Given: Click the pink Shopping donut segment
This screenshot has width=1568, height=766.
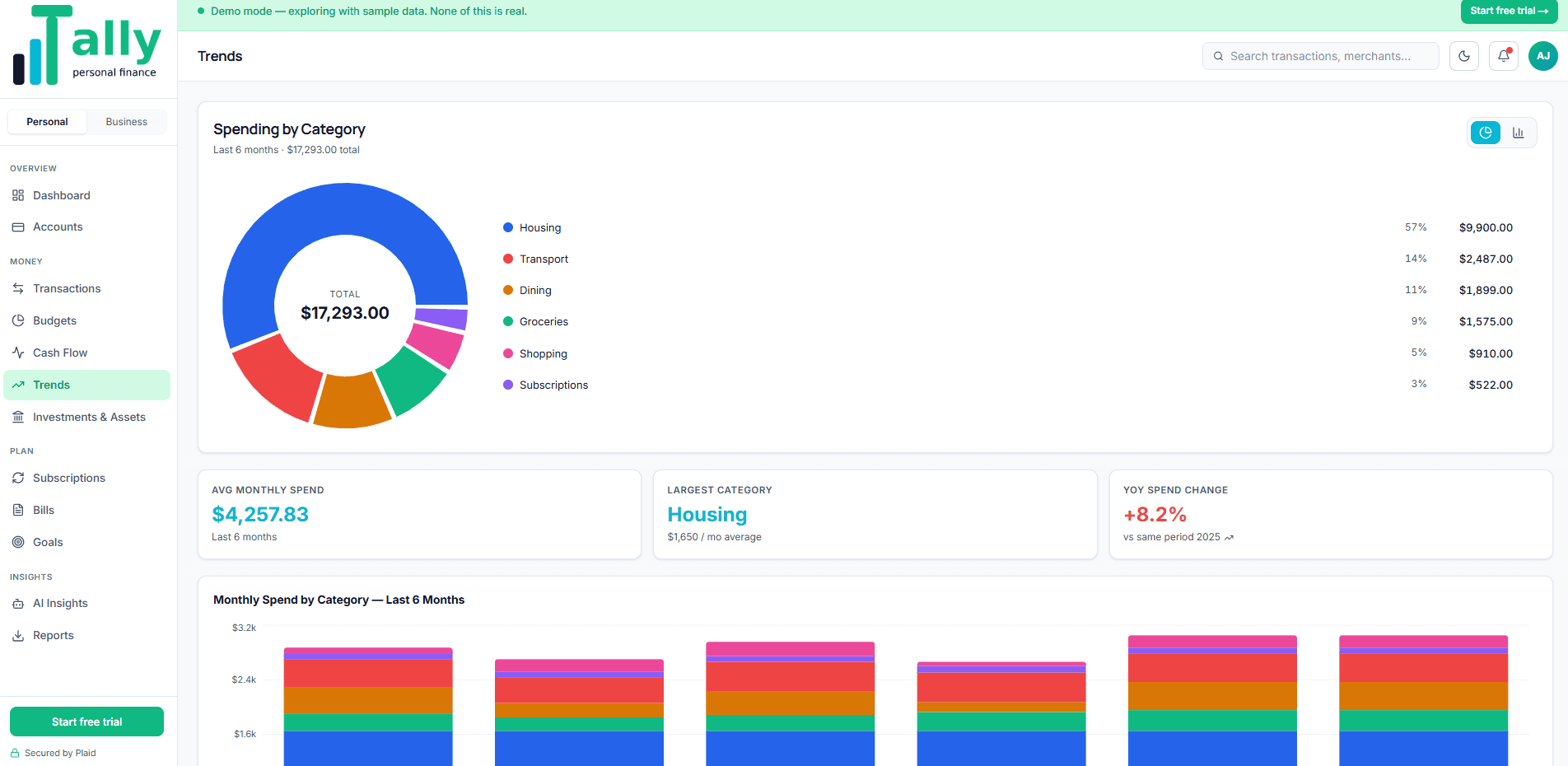Looking at the screenshot, I should (436, 344).
